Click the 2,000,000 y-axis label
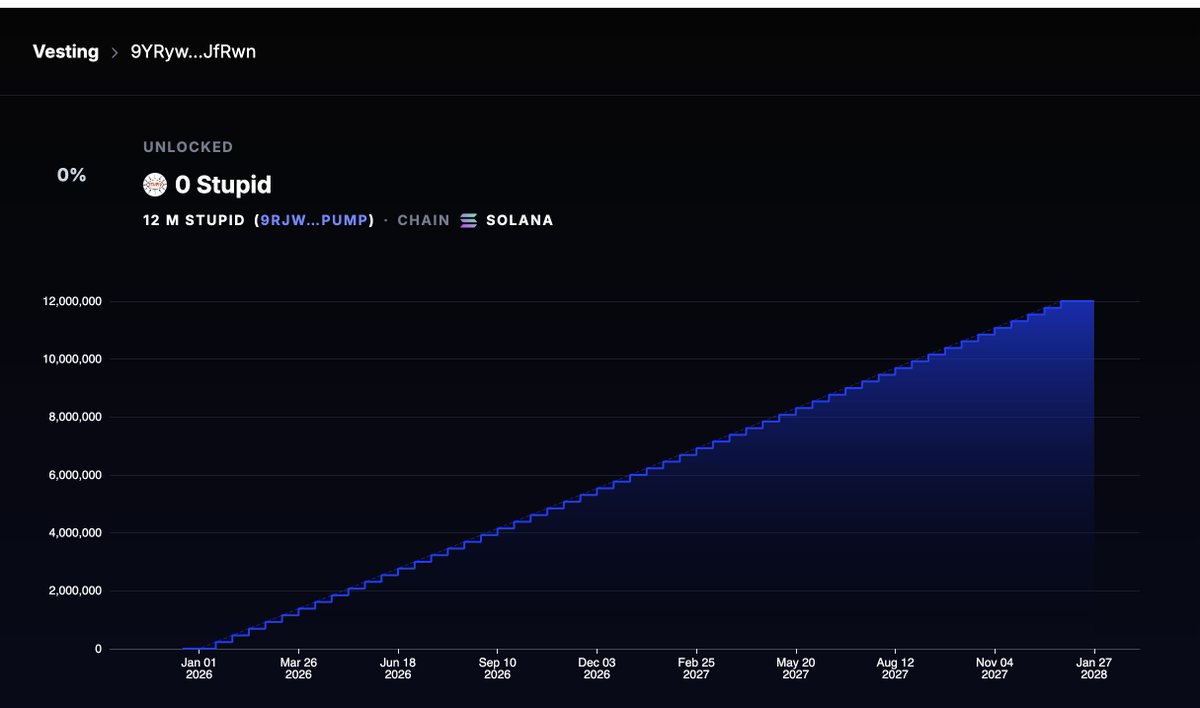 click(75, 591)
